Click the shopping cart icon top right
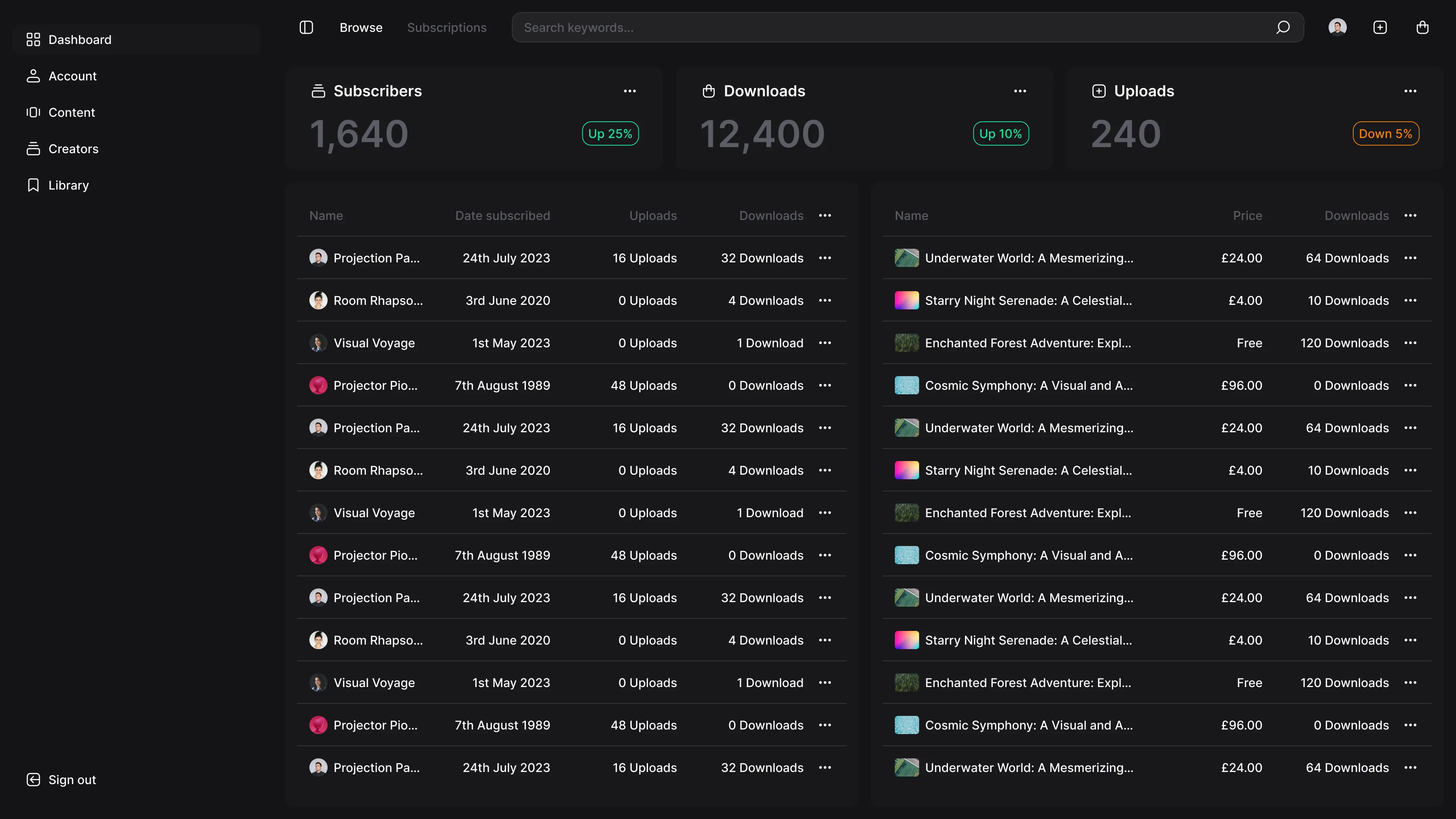The width and height of the screenshot is (1456, 819). coord(1422,27)
